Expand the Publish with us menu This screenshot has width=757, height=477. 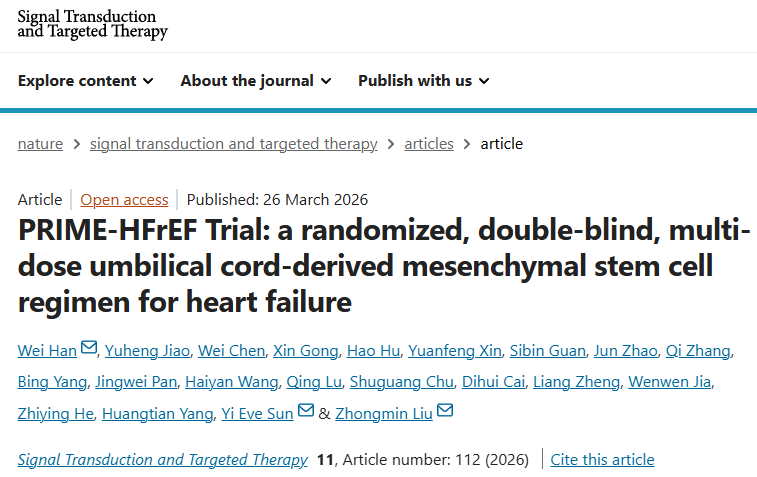click(424, 81)
